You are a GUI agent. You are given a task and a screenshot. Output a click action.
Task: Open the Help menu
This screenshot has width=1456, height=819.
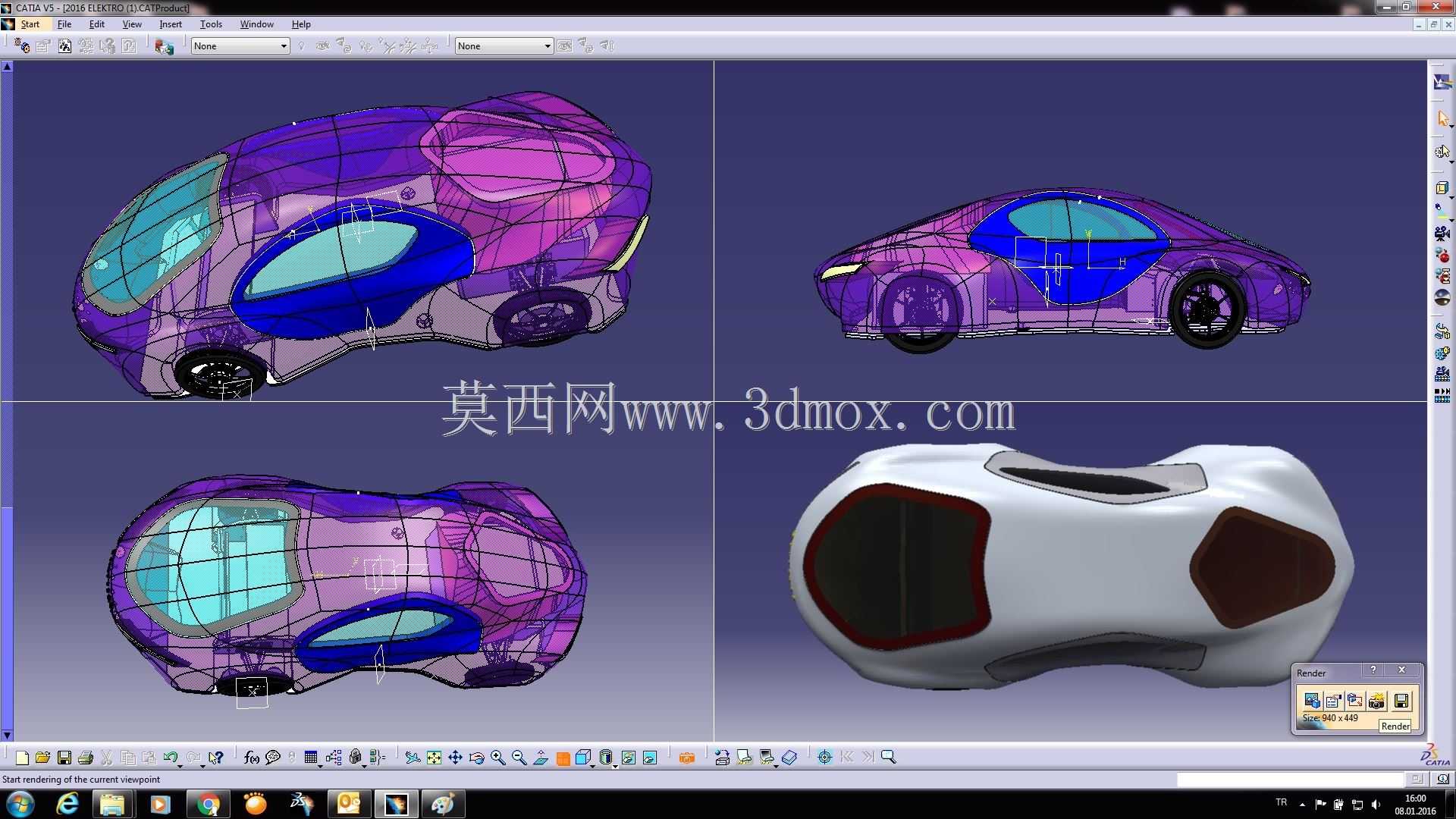click(x=301, y=24)
